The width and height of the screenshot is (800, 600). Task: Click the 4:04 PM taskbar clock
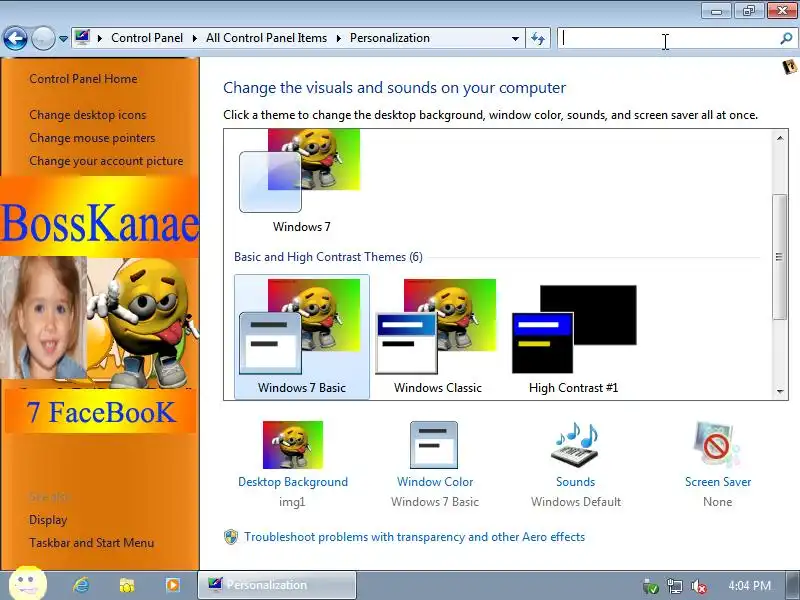click(x=749, y=585)
